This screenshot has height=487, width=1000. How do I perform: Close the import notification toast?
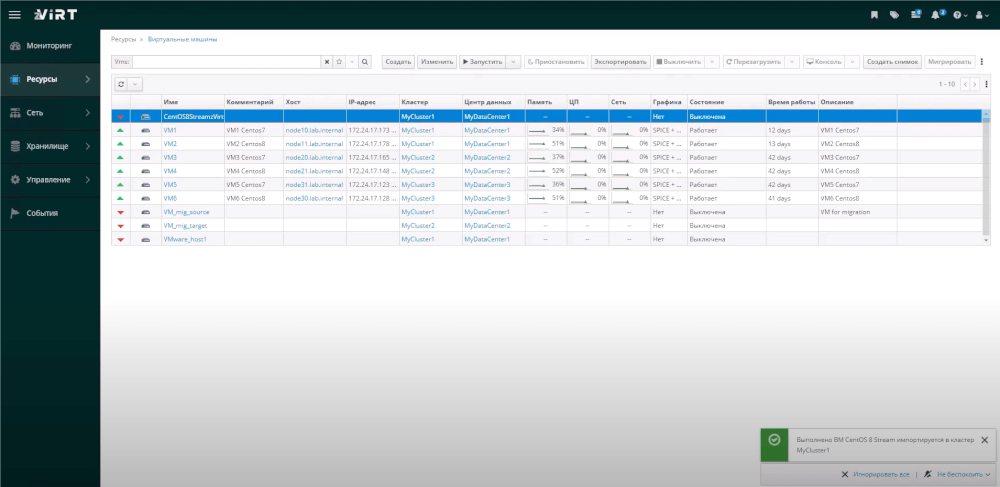click(x=984, y=440)
